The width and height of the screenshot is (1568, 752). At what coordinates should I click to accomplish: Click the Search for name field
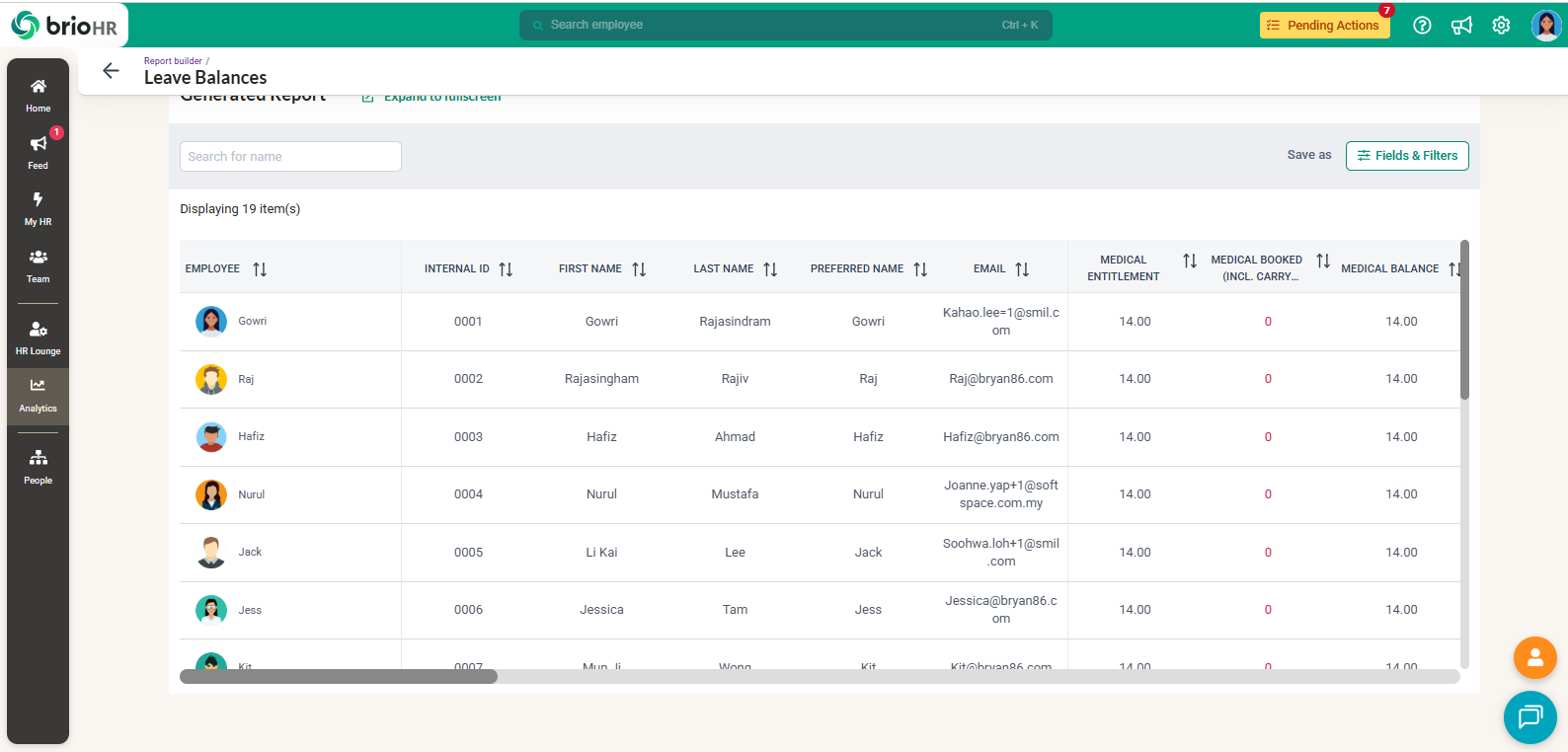tap(290, 156)
